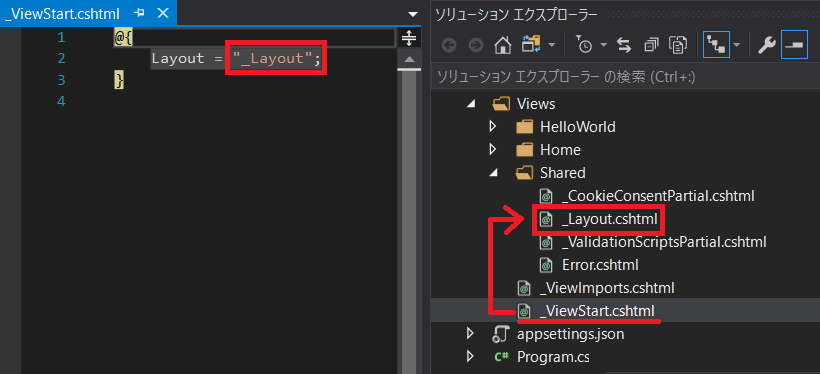Select _ViewImports.cshtml file
The image size is (820, 374).
click(x=607, y=288)
